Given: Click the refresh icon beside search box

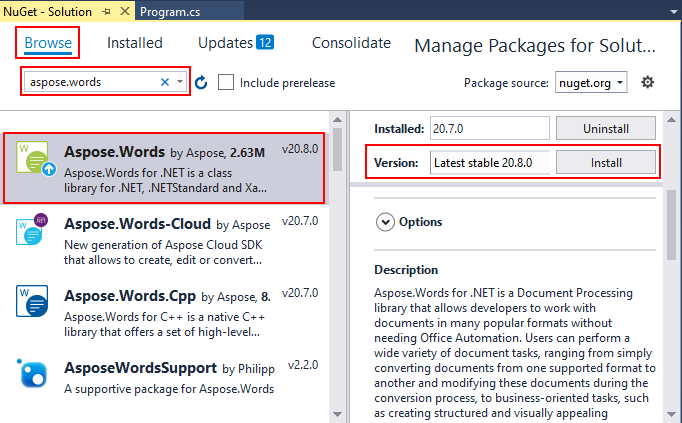Looking at the screenshot, I should tap(201, 82).
